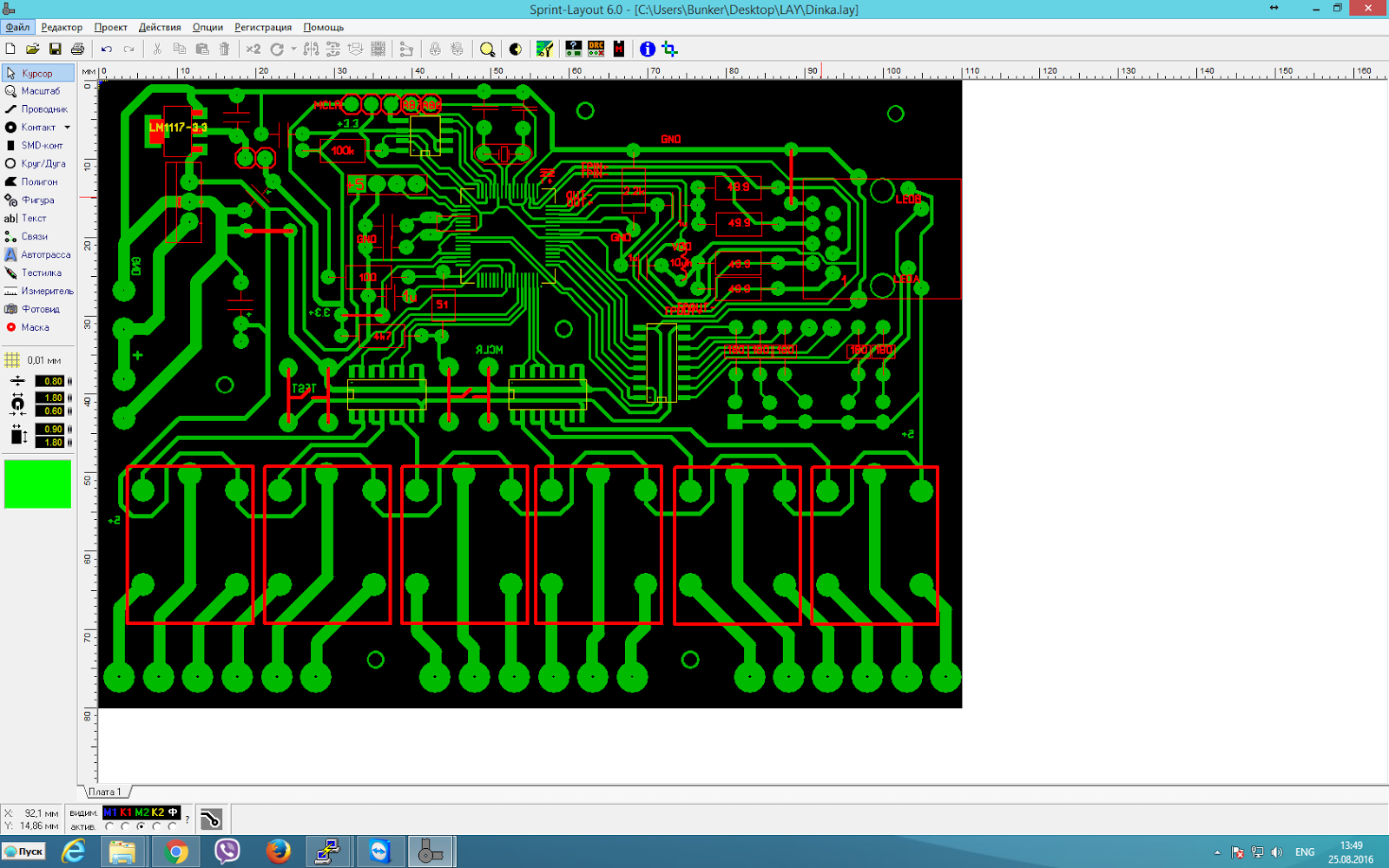1389x868 pixels.
Task: Open the Регистрация menu
Action: click(x=263, y=27)
